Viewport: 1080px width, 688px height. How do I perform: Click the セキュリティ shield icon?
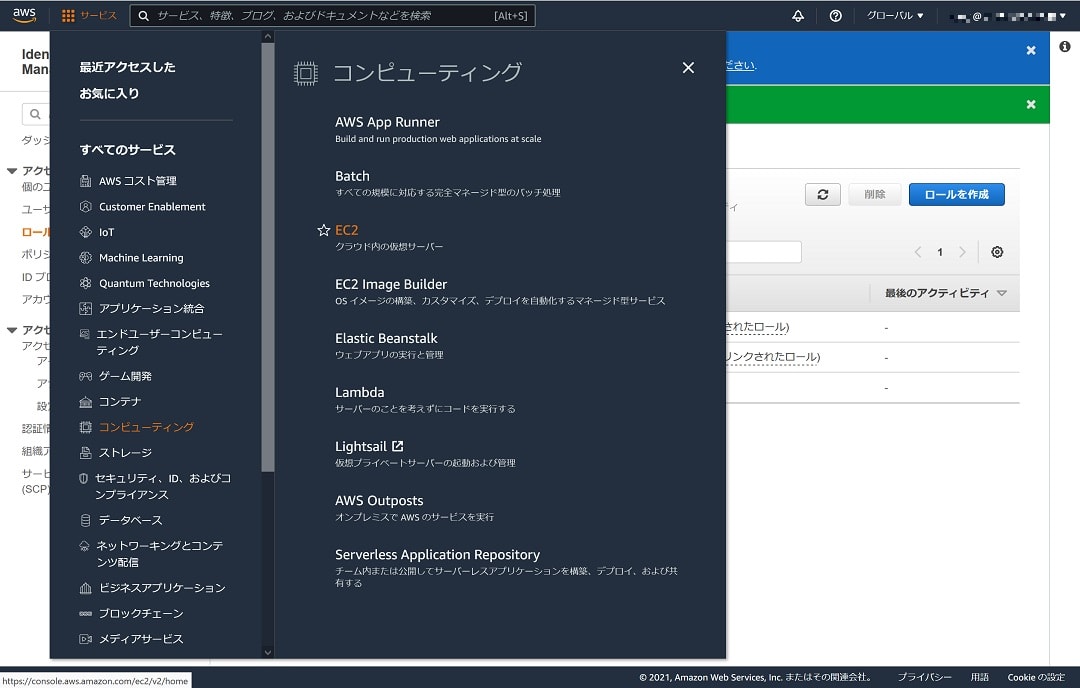[x=83, y=478]
